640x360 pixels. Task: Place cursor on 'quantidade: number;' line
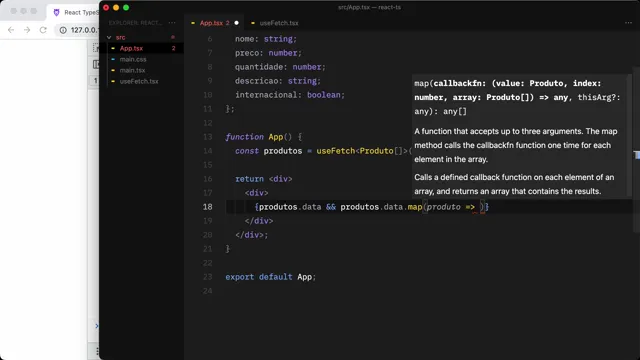tap(280, 67)
